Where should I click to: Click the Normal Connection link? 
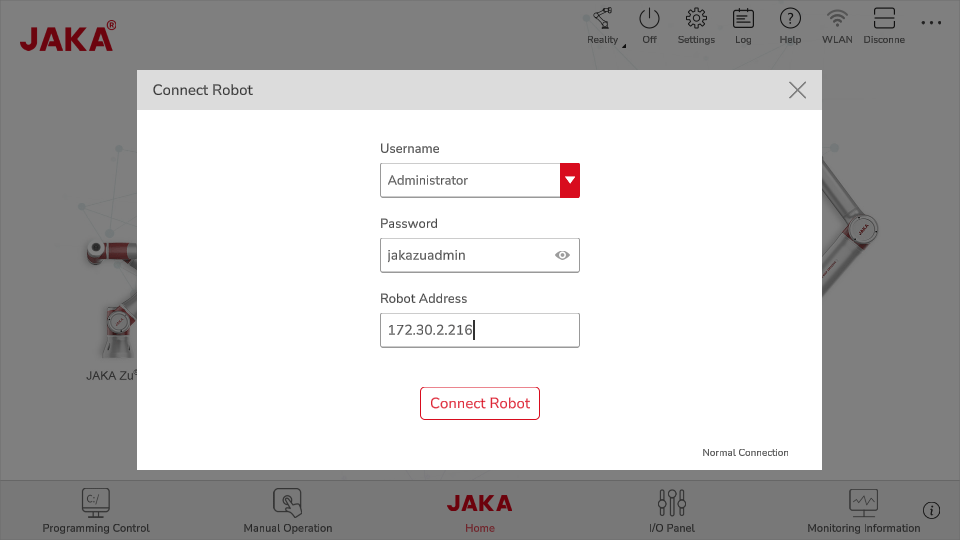[745, 452]
